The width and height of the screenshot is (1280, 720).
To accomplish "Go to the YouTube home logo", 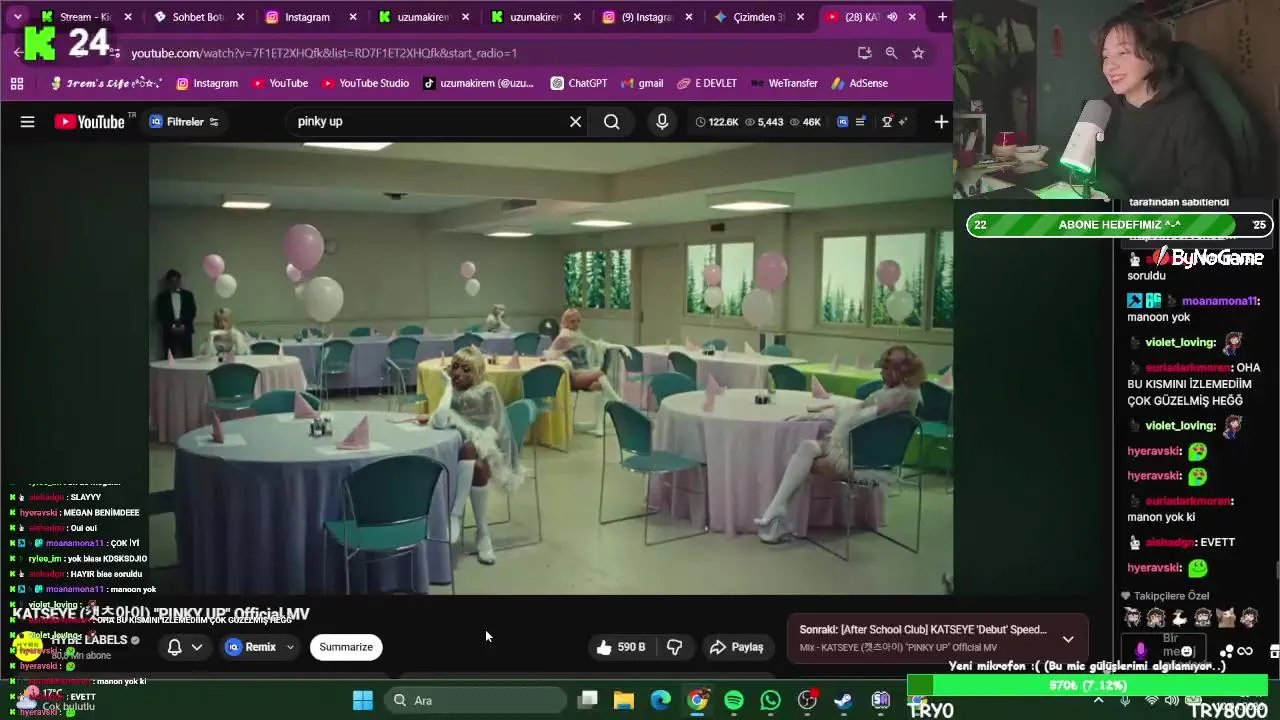I will pyautogui.click(x=90, y=122).
